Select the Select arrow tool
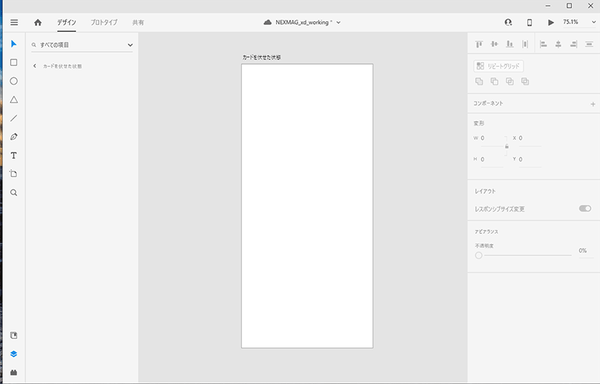This screenshot has height=384, width=600. pos(14,44)
